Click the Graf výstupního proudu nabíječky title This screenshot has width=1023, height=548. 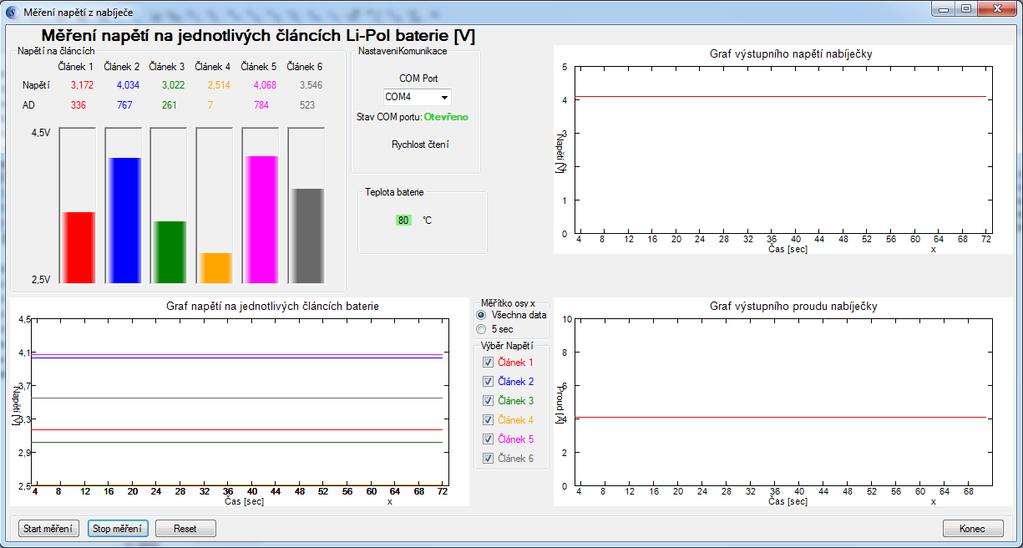[793, 305]
